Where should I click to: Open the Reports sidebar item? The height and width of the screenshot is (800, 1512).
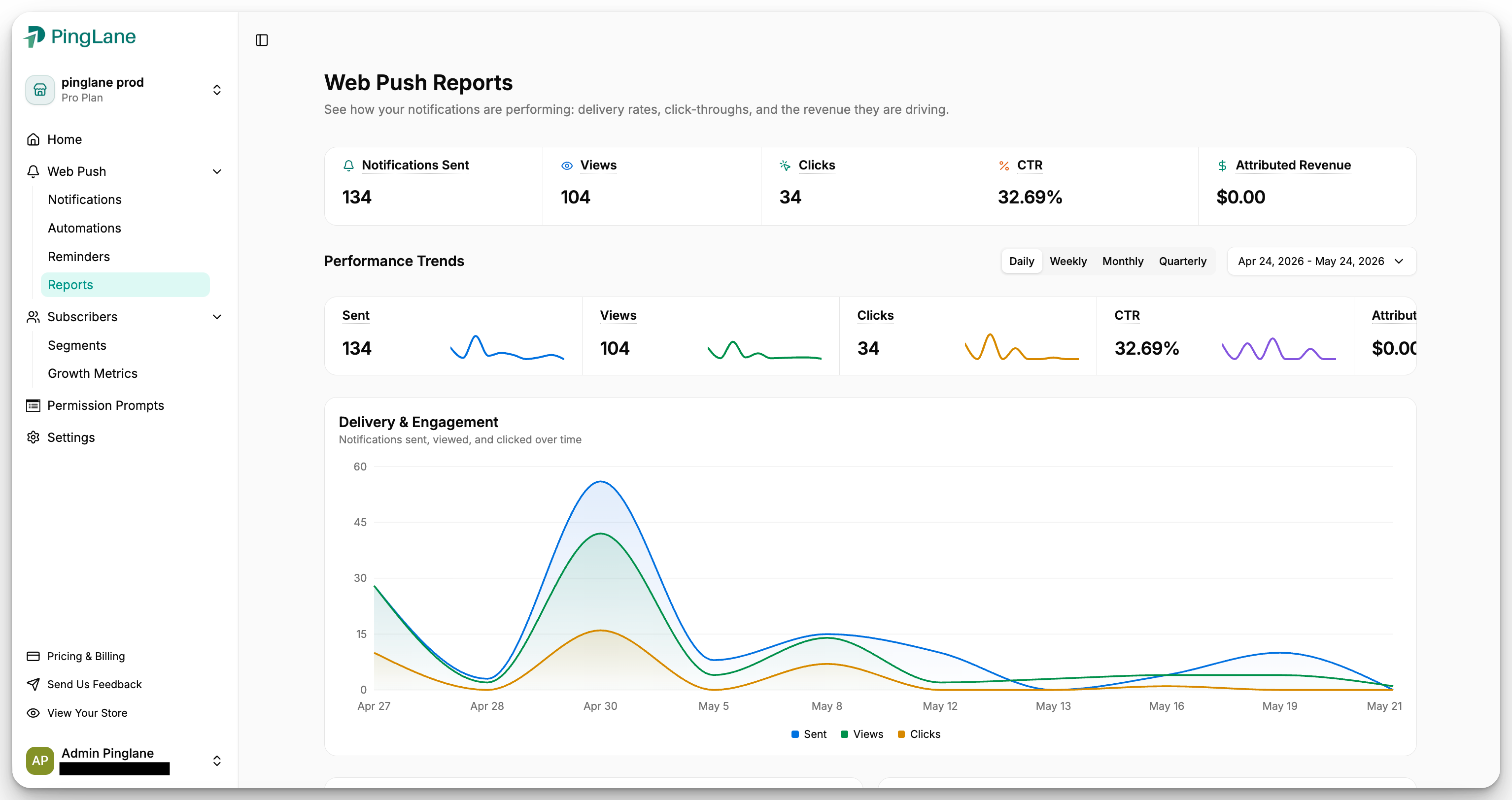click(125, 284)
